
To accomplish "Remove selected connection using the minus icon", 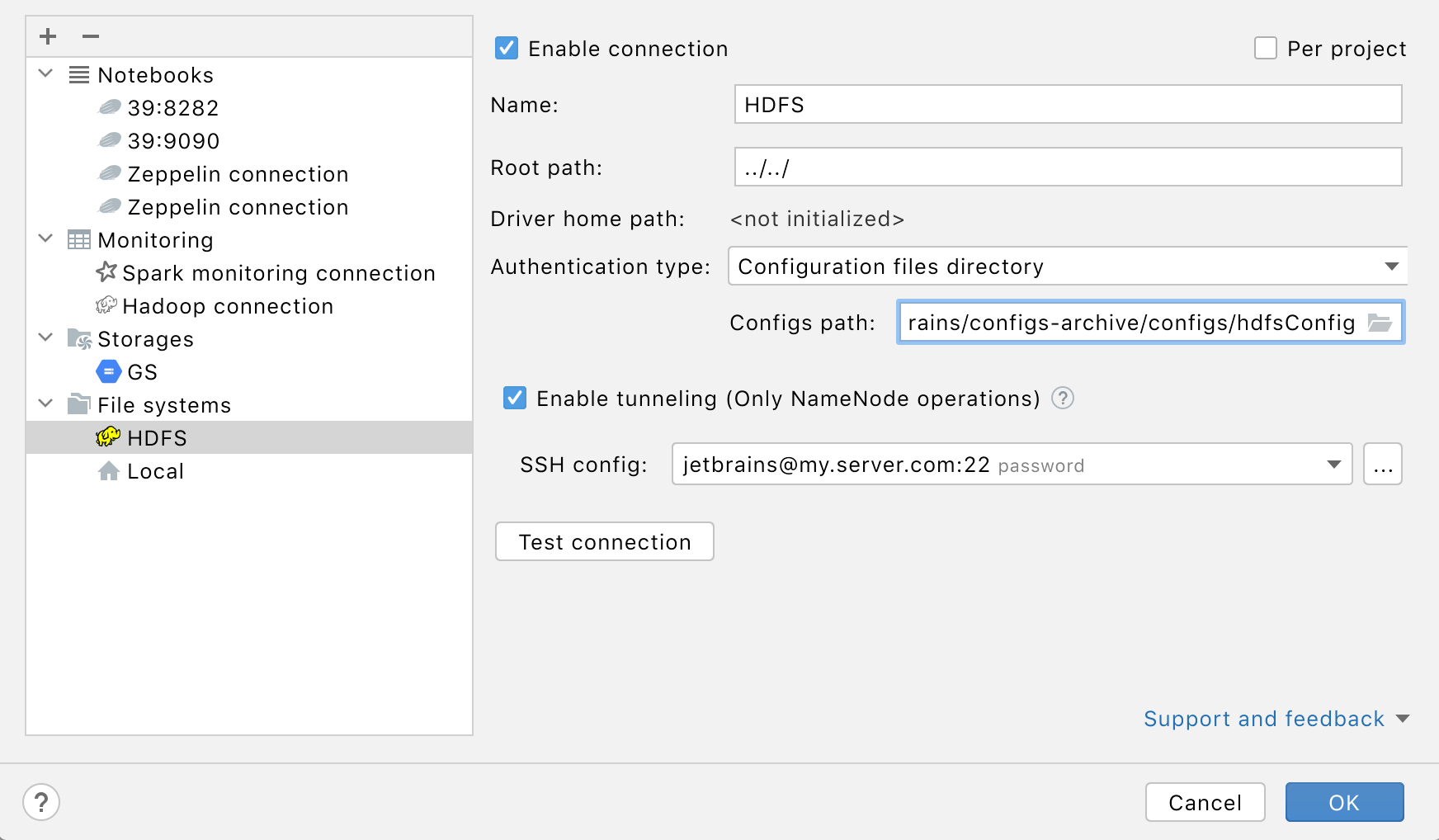I will (90, 36).
